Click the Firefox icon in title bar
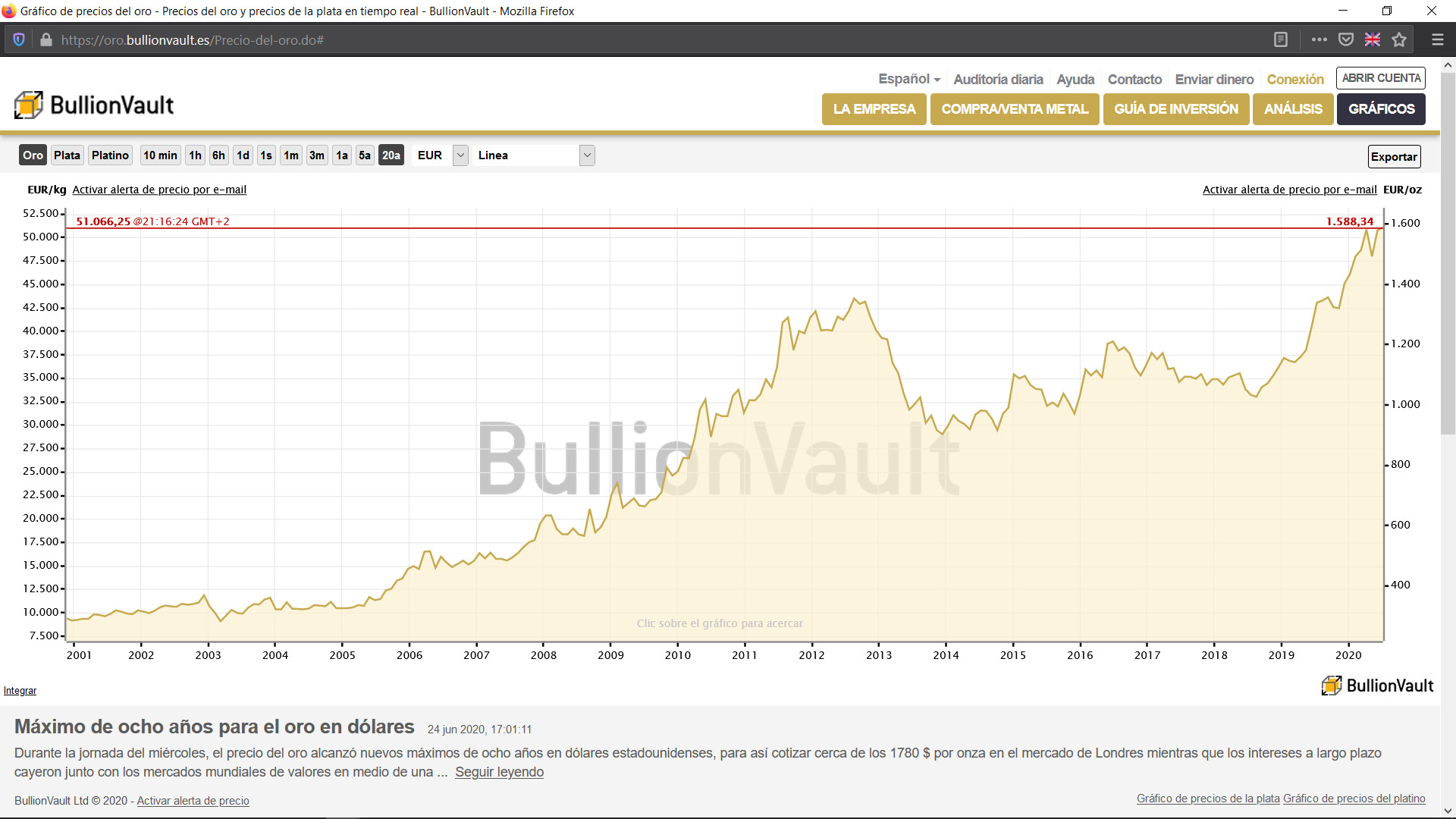Viewport: 1456px width, 819px height. 9,11
